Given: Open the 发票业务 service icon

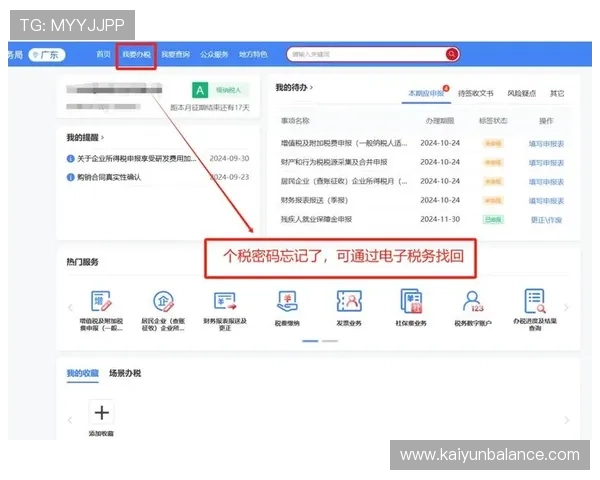Looking at the screenshot, I should point(349,301).
